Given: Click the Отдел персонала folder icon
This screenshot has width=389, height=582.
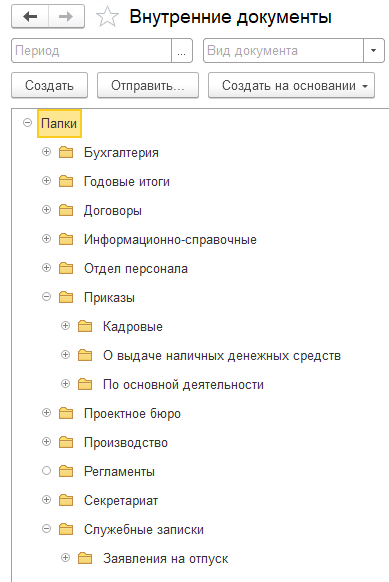Looking at the screenshot, I should [66, 268].
